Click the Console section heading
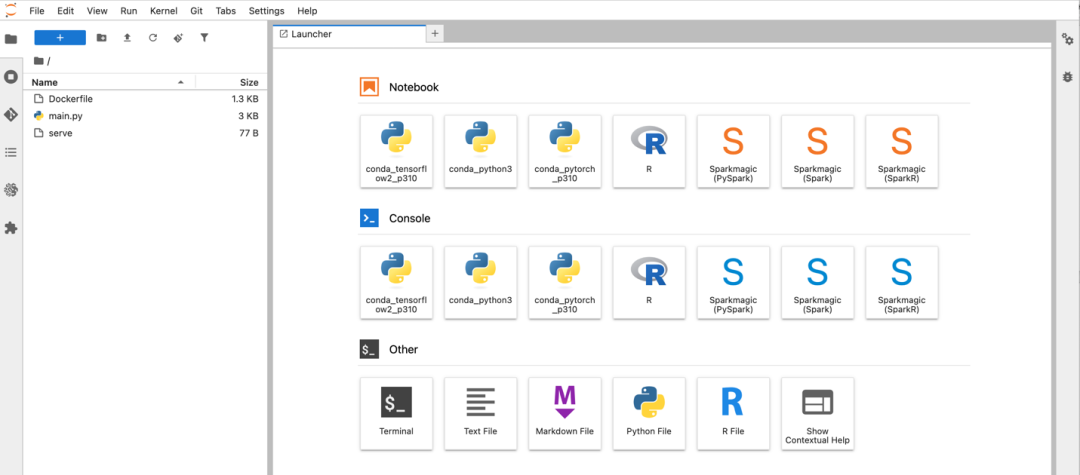1080x475 pixels. (410, 218)
